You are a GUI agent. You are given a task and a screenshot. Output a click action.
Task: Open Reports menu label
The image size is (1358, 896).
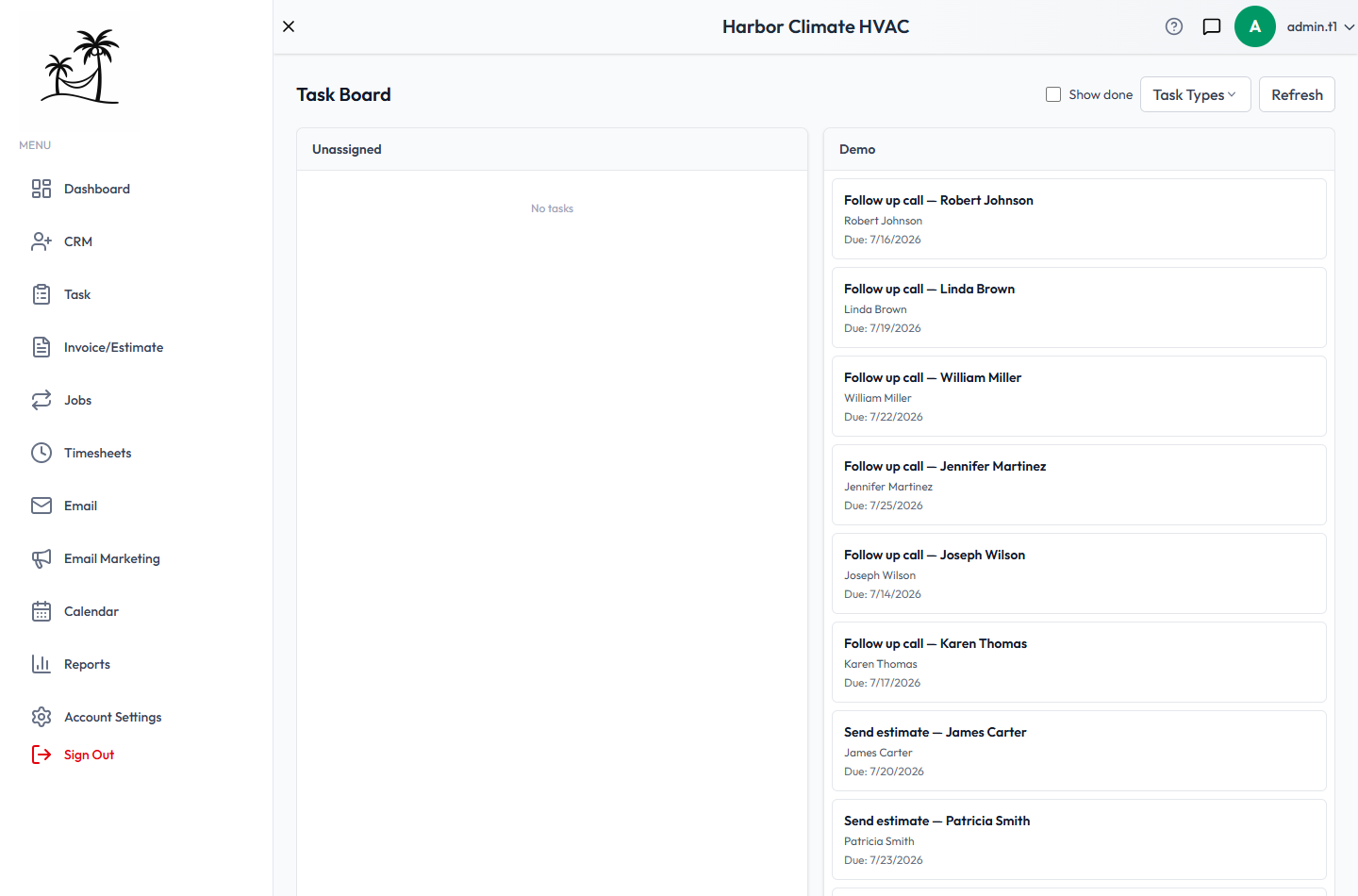point(87,664)
